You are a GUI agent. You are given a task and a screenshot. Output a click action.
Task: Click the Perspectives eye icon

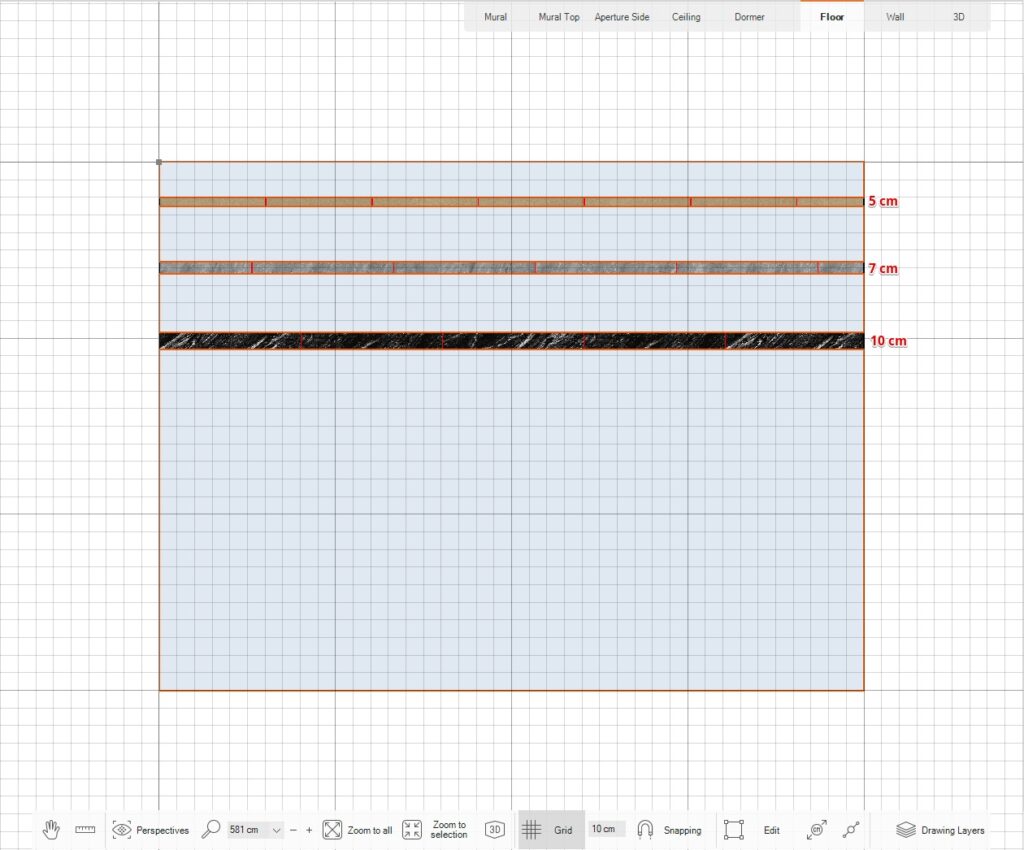[x=122, y=830]
